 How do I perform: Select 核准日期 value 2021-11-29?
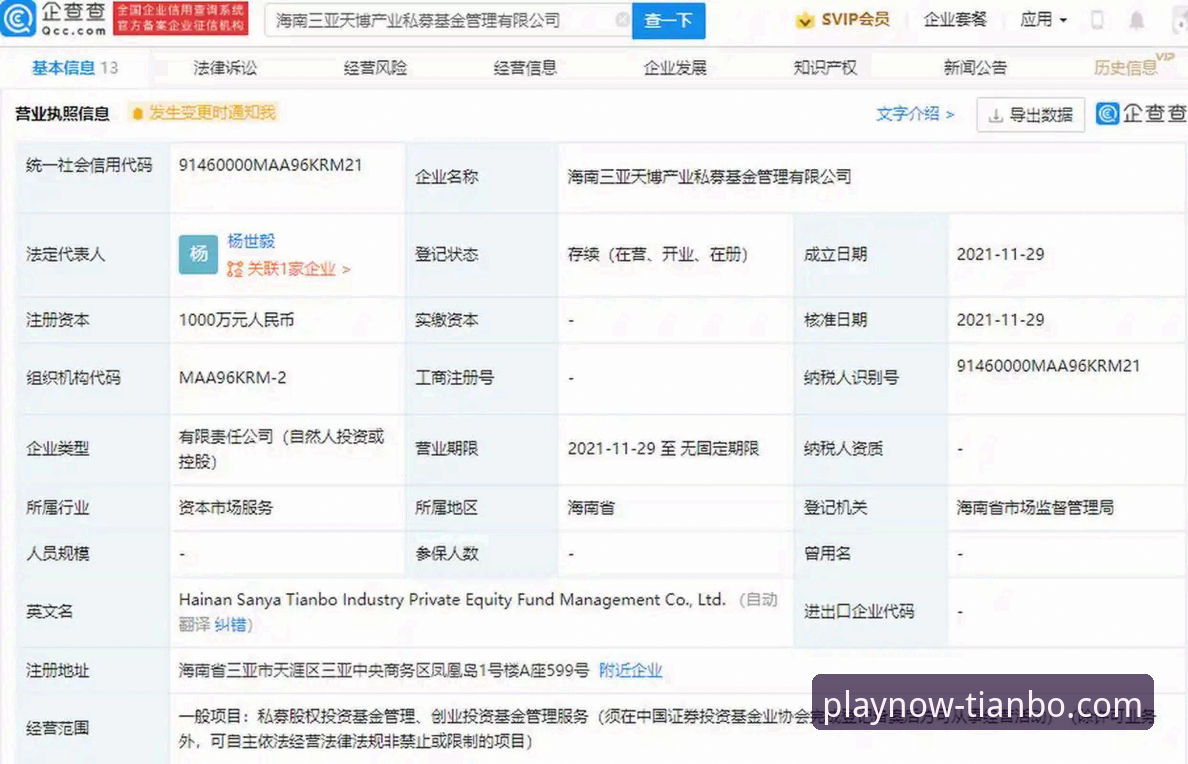tap(1000, 320)
